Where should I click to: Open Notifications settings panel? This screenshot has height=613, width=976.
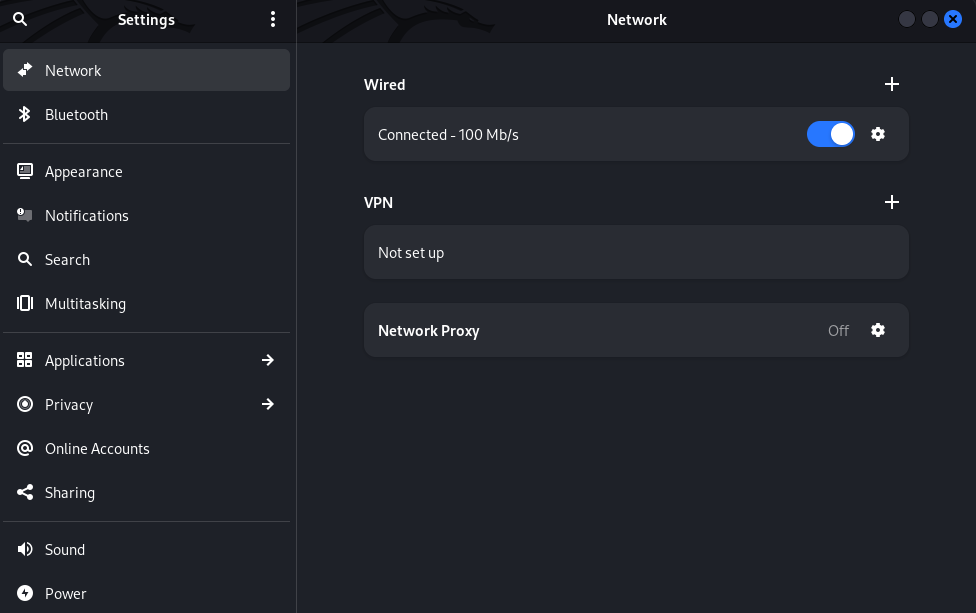click(x=146, y=215)
